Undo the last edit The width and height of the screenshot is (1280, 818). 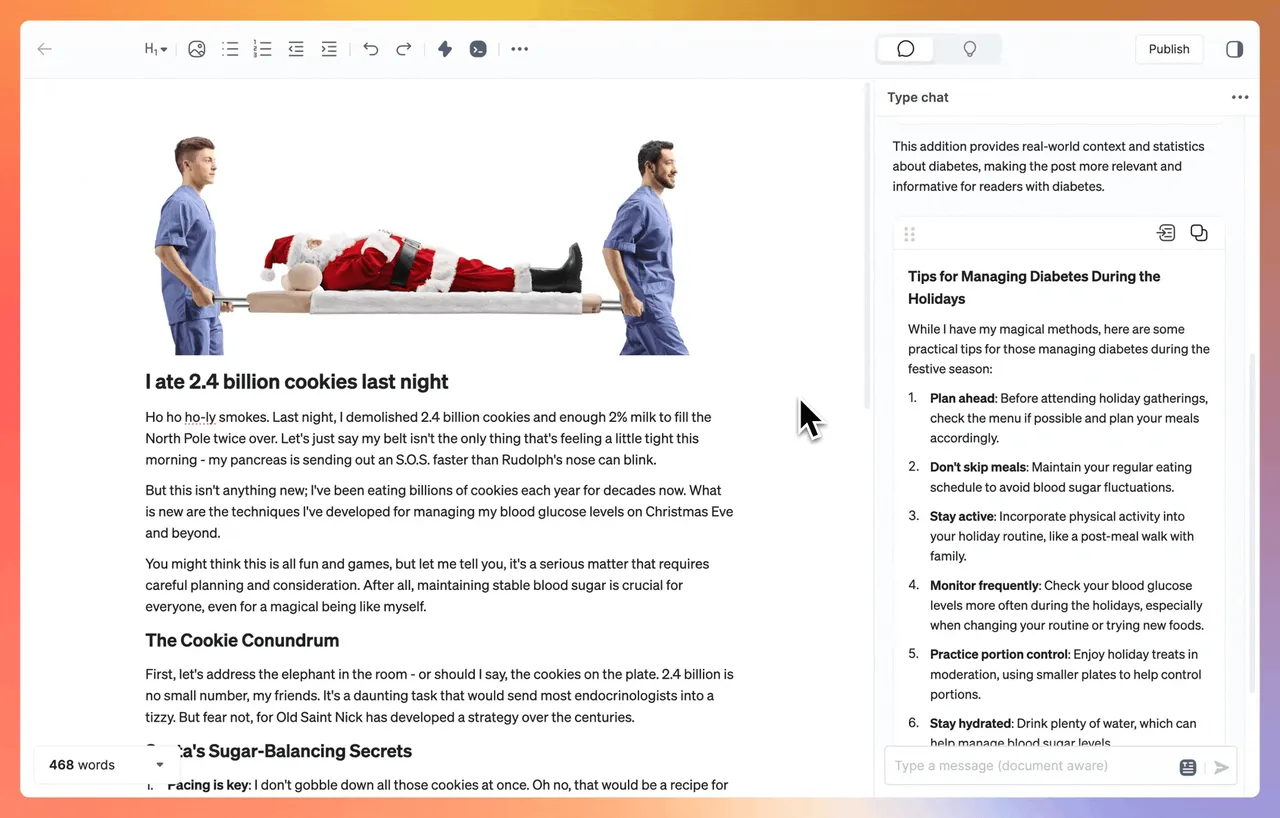tap(371, 49)
